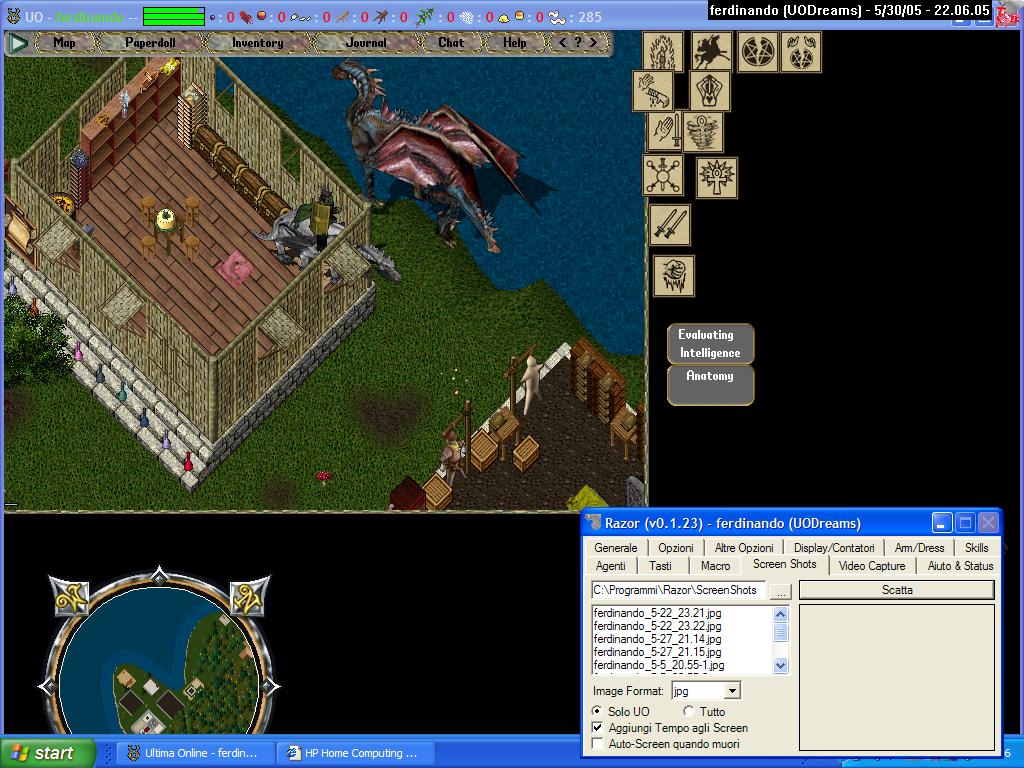The image size is (1024, 768).
Task: Click the green arrow beside Map
Action: click(x=18, y=43)
